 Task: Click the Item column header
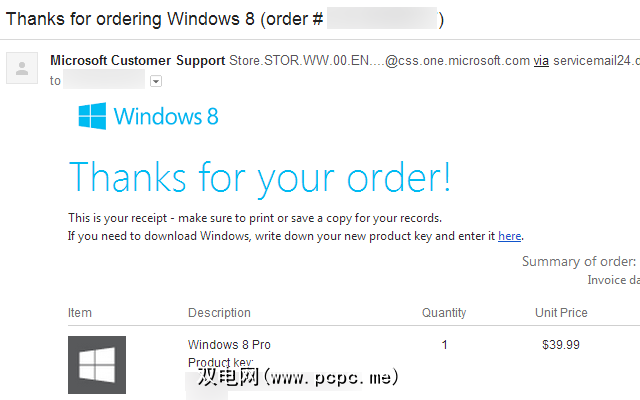(x=80, y=313)
